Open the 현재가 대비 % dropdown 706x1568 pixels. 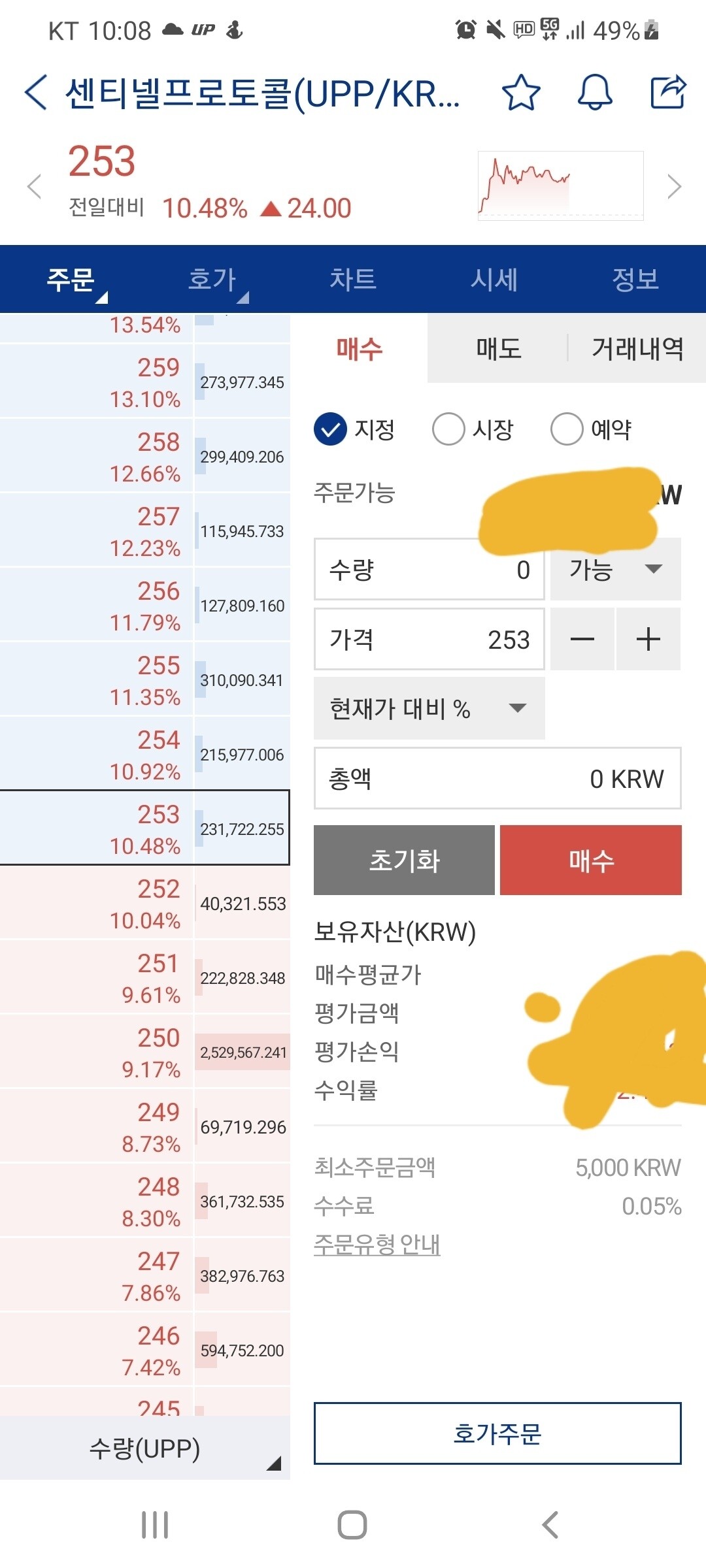pos(429,708)
